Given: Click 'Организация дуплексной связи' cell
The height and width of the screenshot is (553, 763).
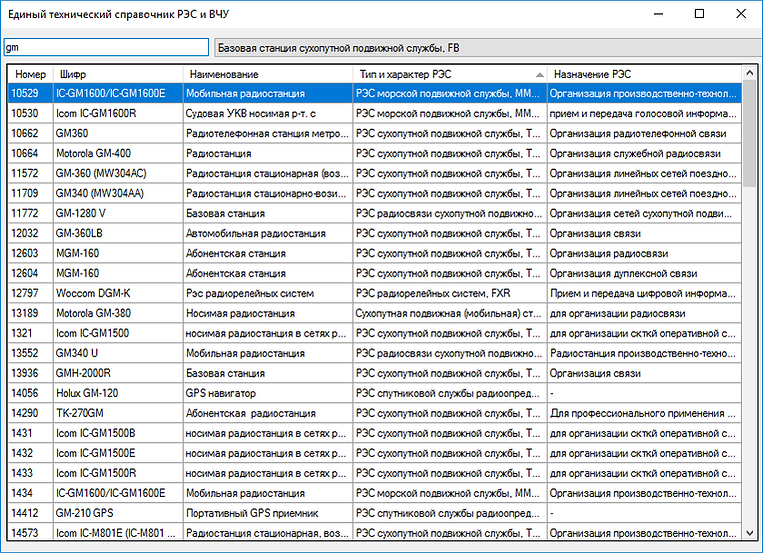Looking at the screenshot, I should (x=644, y=273).
